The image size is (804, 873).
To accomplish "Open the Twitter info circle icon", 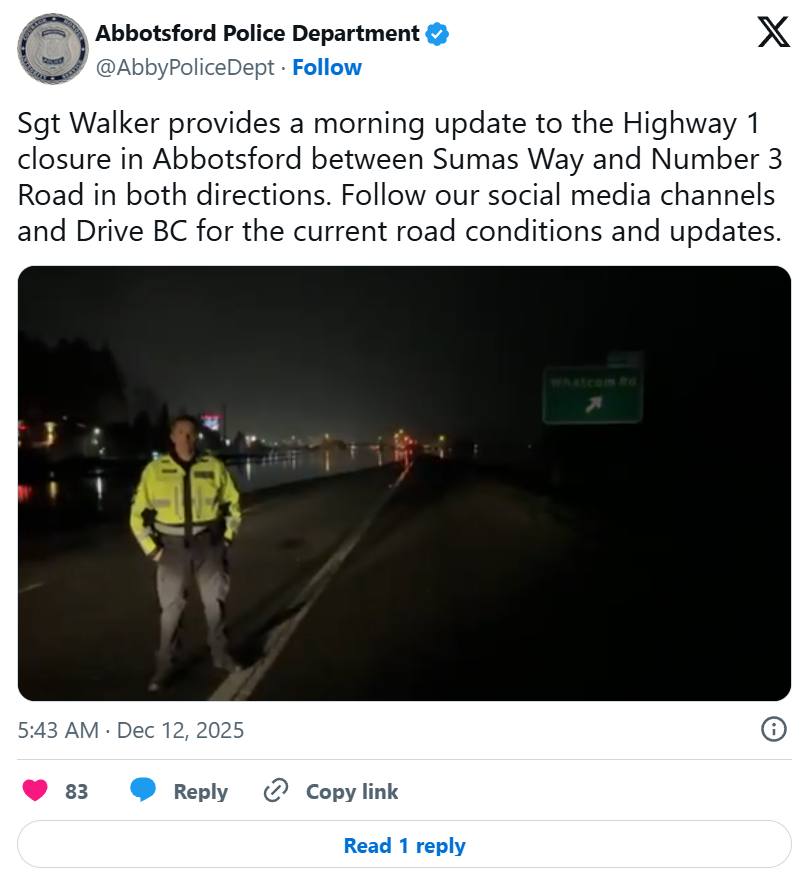I will (773, 729).
